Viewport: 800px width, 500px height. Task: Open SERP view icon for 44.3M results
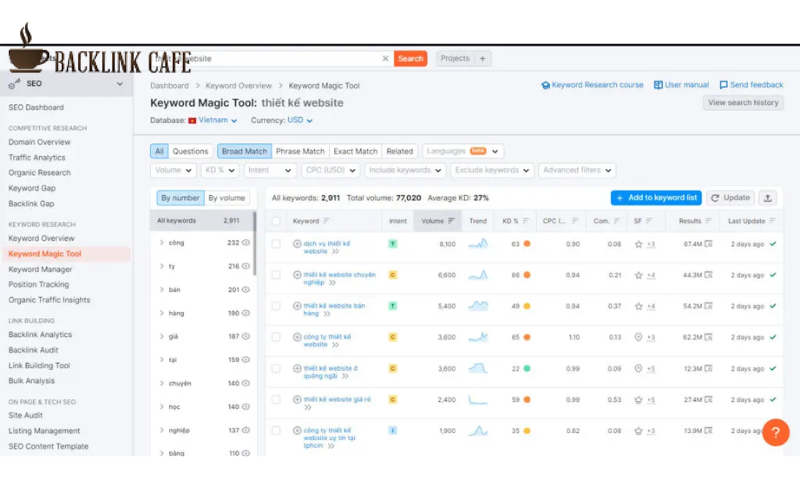[709, 275]
